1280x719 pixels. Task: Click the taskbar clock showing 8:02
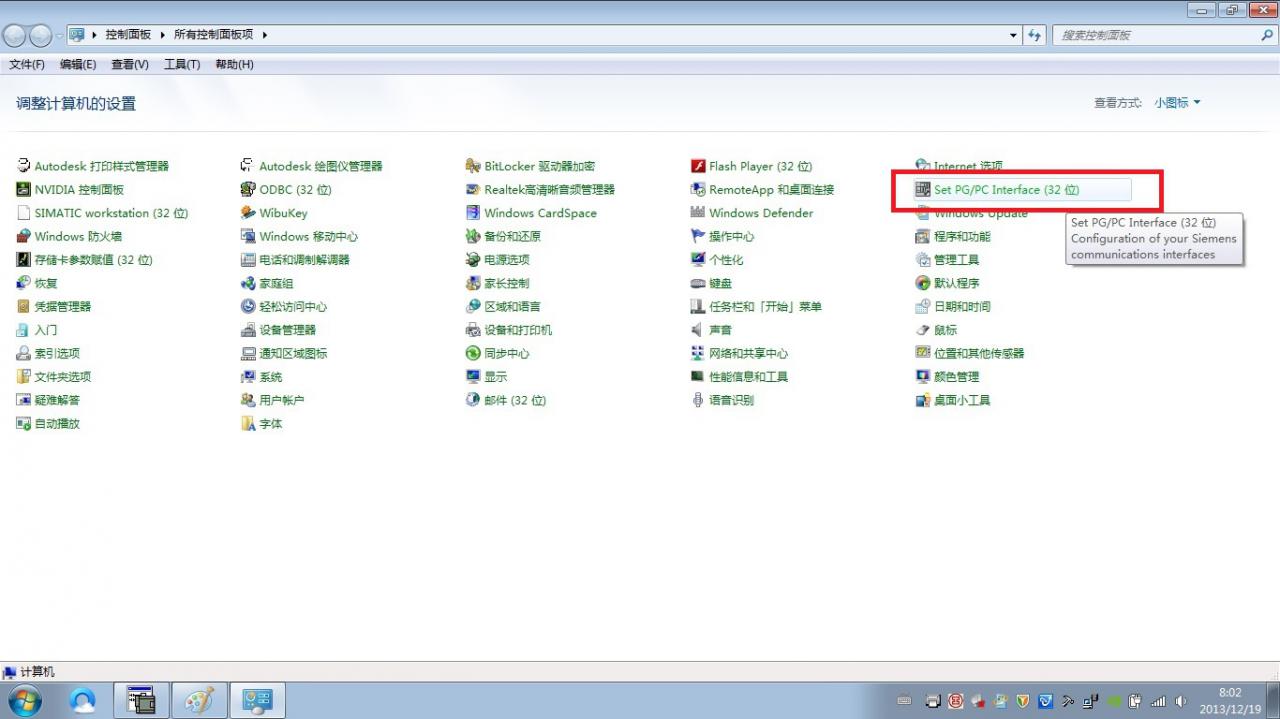(x=1230, y=700)
